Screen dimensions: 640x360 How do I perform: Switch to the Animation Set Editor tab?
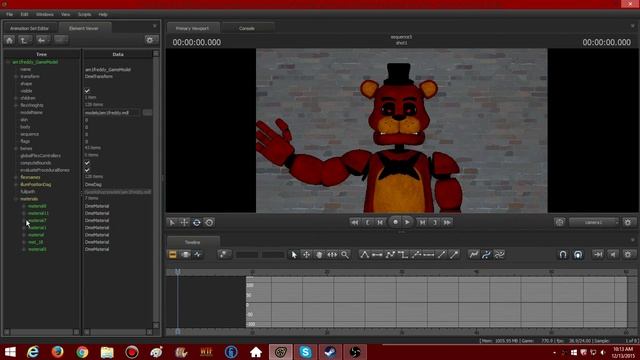coord(29,28)
